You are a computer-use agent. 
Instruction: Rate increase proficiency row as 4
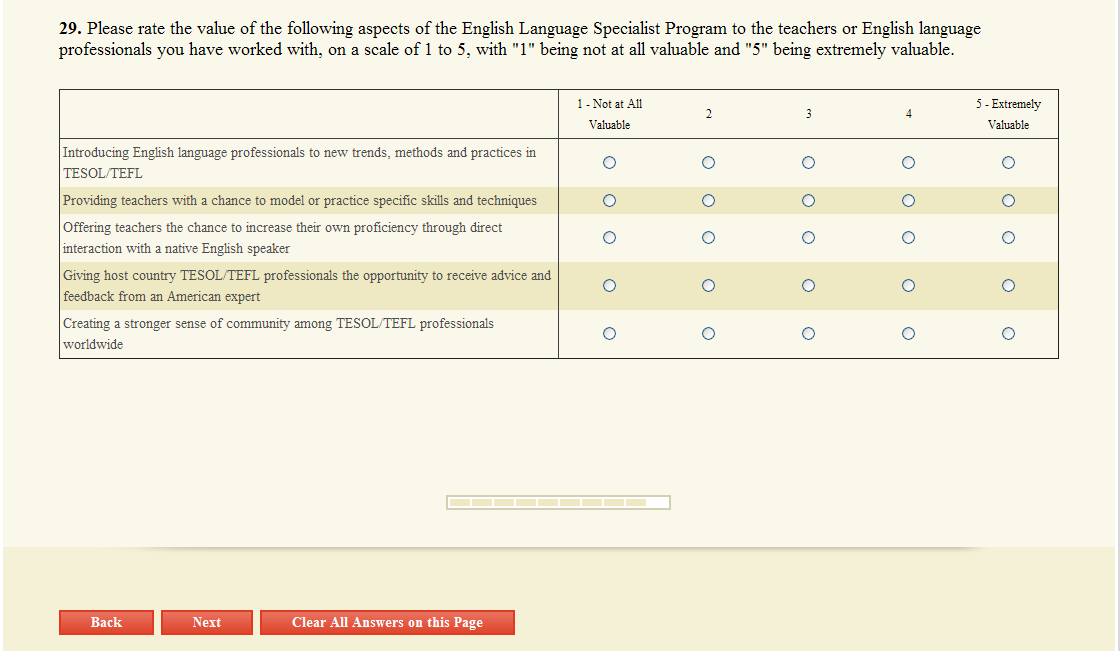pyautogui.click(x=908, y=238)
